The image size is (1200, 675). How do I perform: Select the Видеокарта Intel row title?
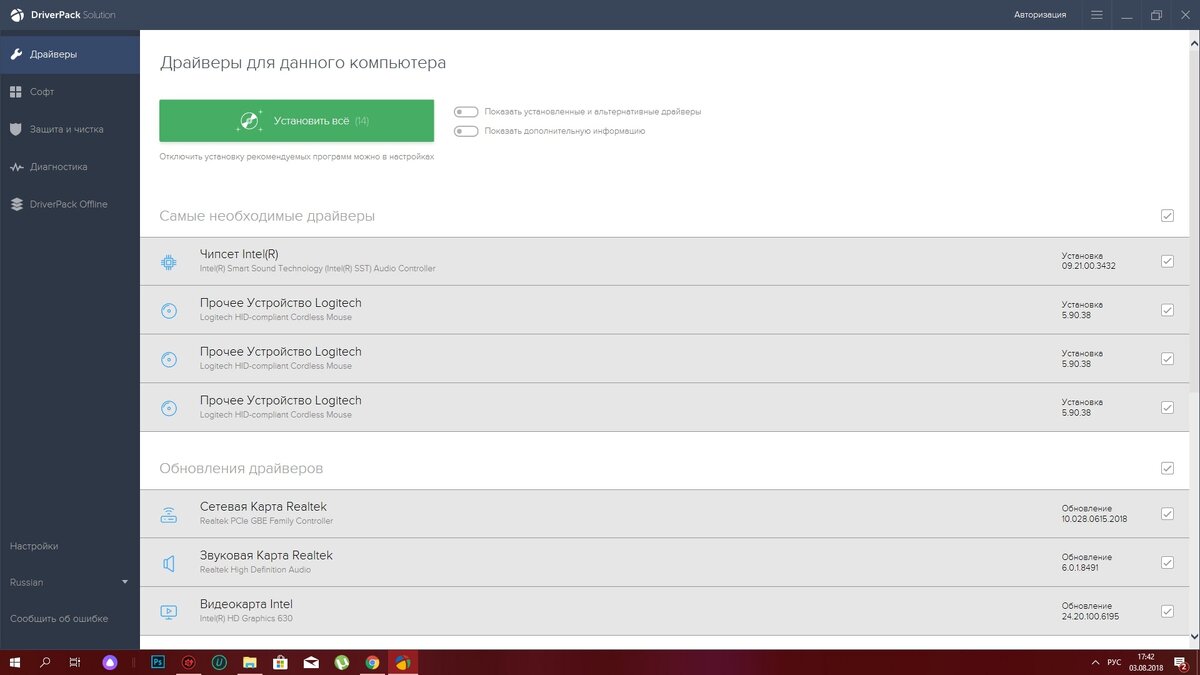coord(246,604)
